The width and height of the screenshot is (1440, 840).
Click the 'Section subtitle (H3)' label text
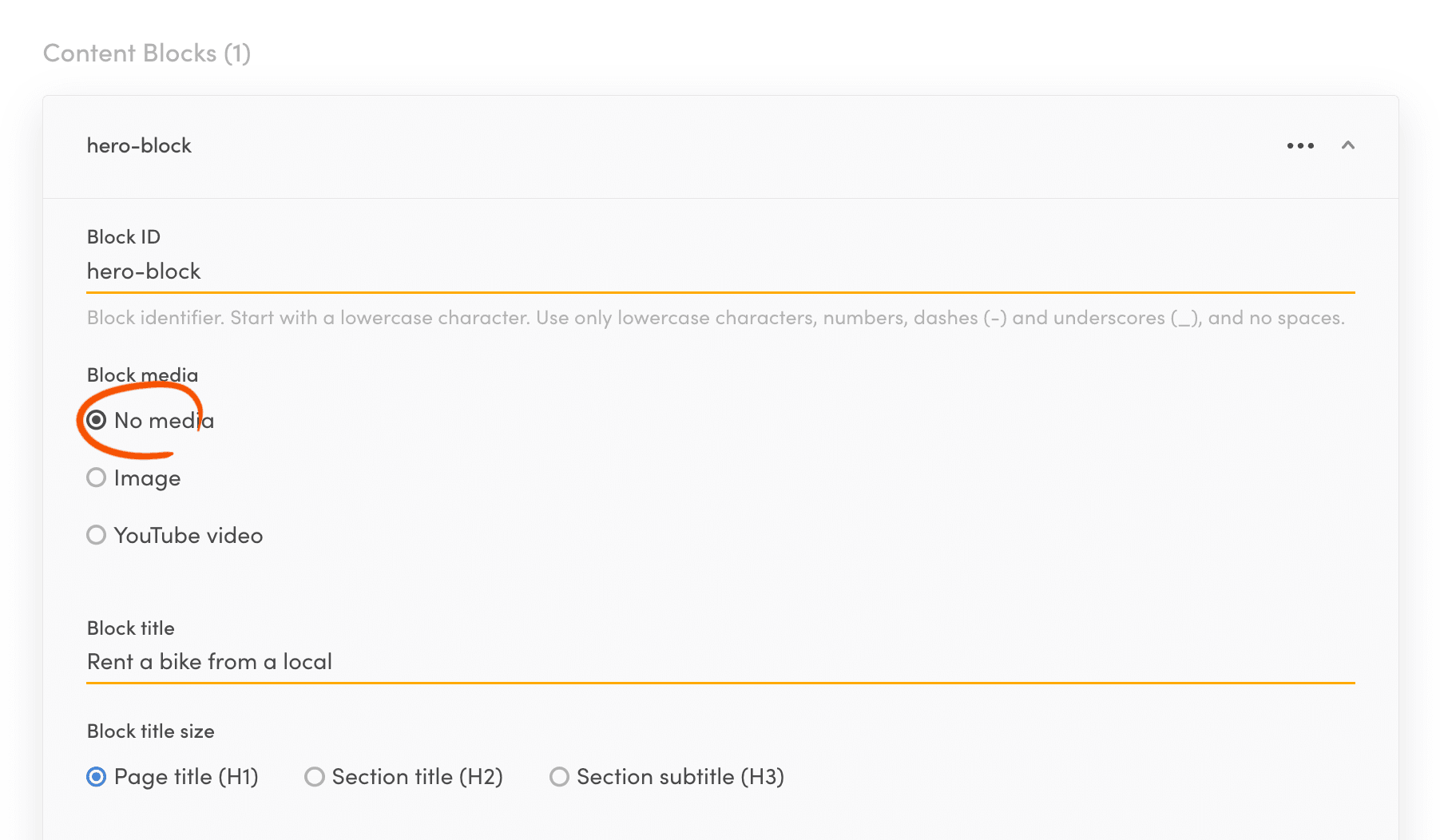680,777
